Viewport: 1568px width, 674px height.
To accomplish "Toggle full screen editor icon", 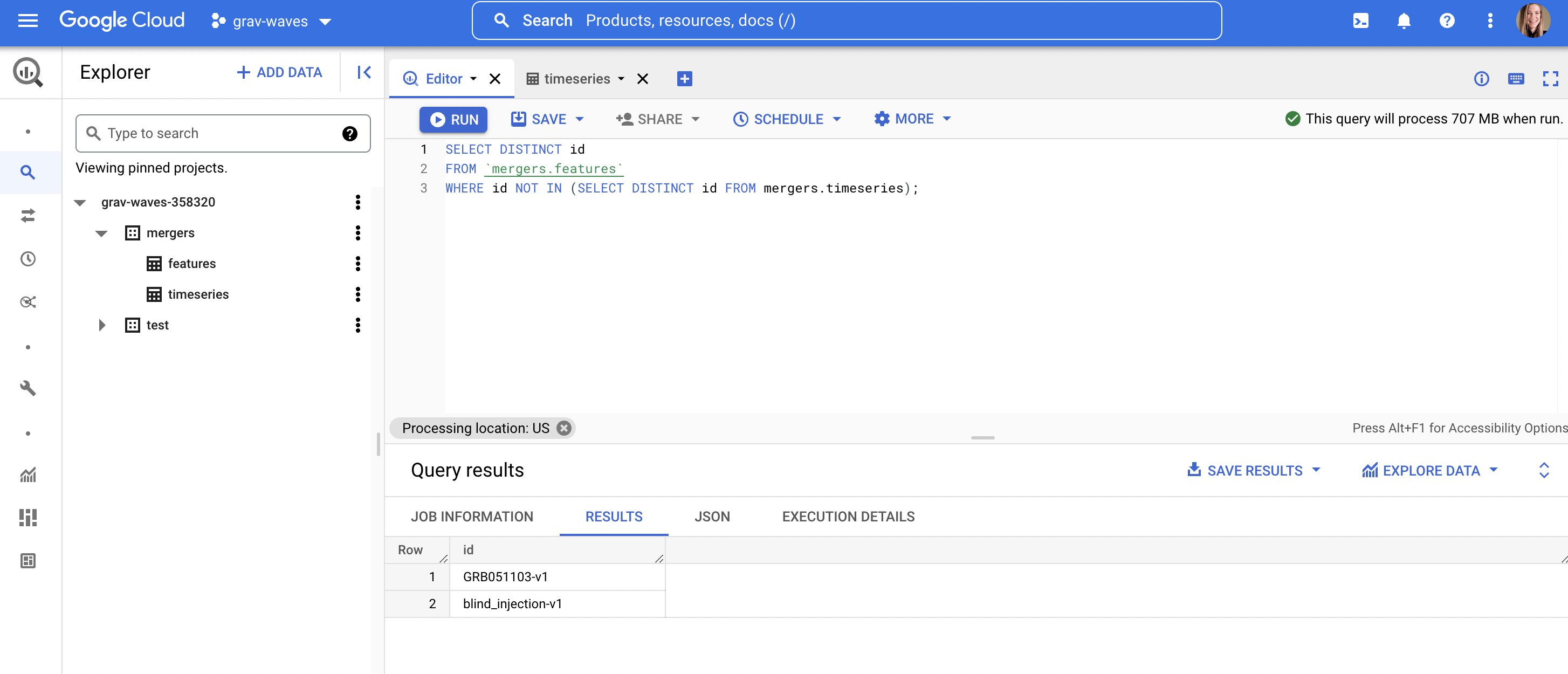I will tap(1550, 79).
